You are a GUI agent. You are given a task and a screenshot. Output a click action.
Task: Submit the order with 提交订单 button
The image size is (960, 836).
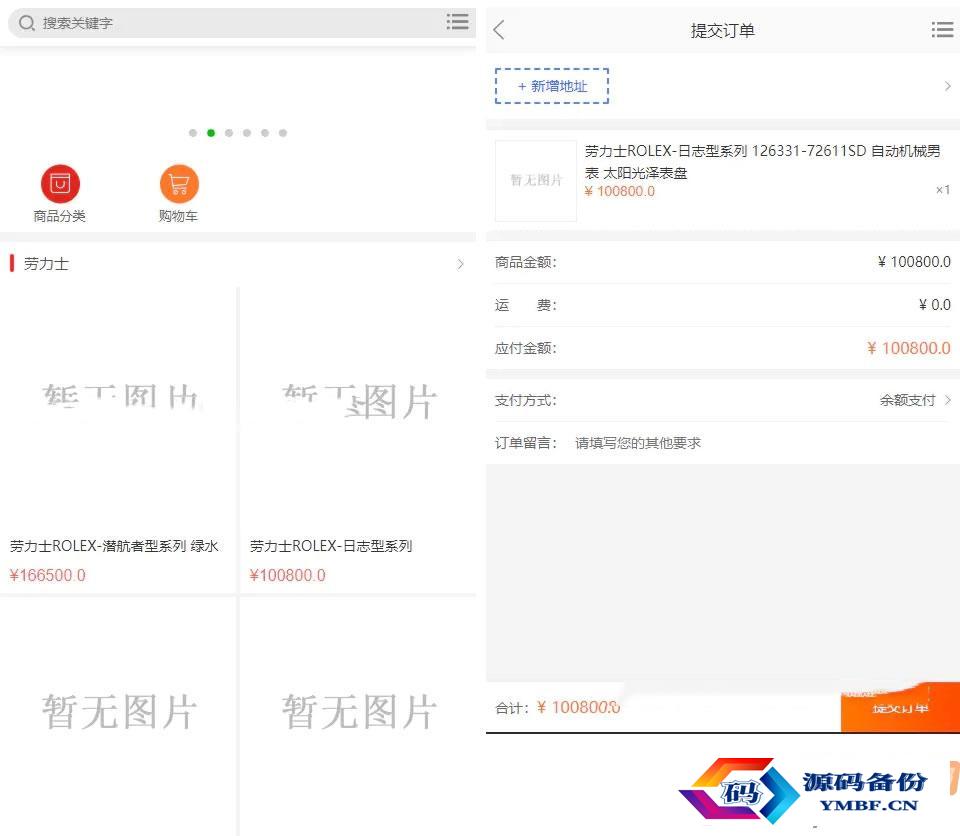tap(900, 708)
